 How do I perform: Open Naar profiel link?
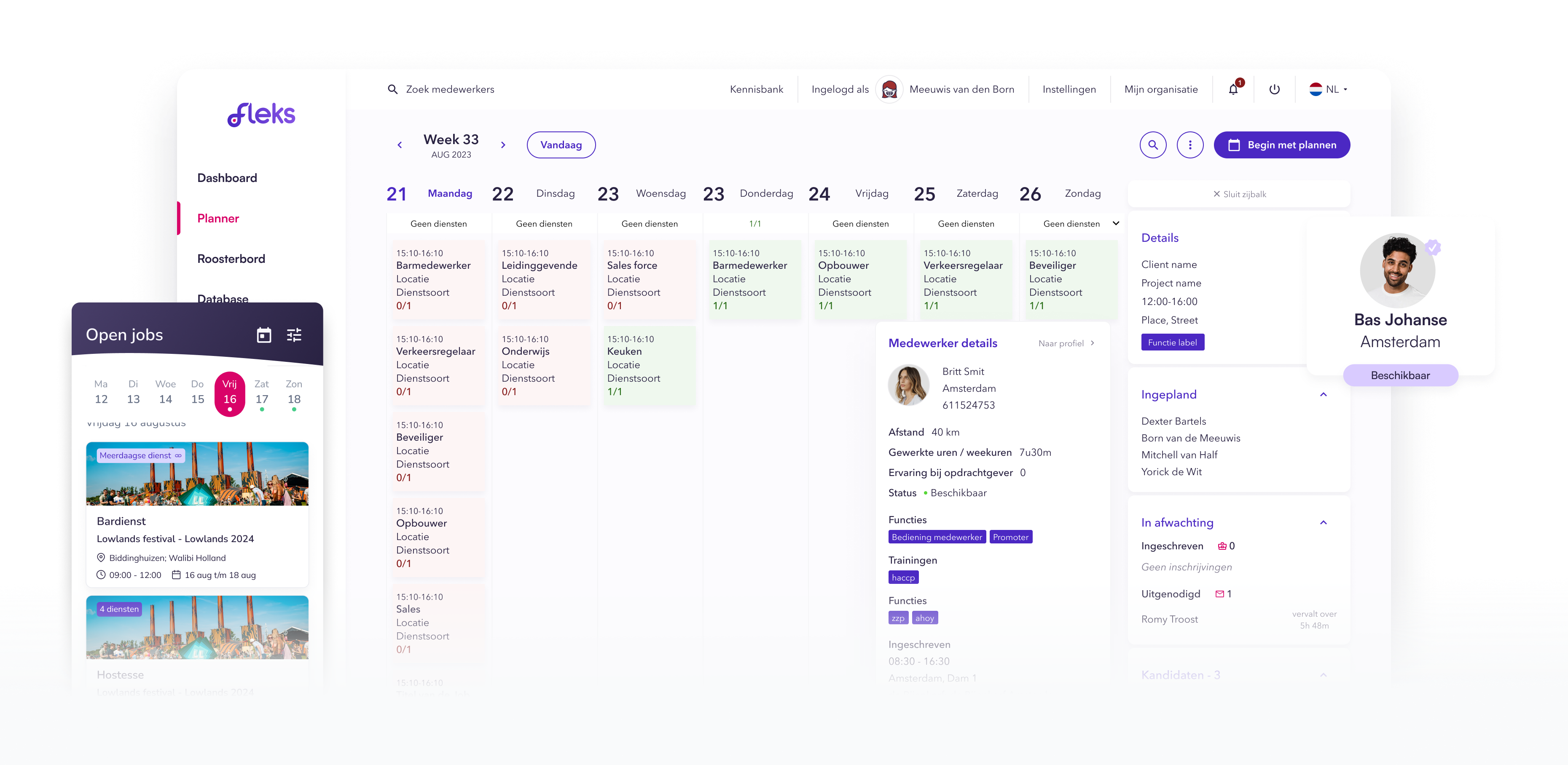[1066, 344]
